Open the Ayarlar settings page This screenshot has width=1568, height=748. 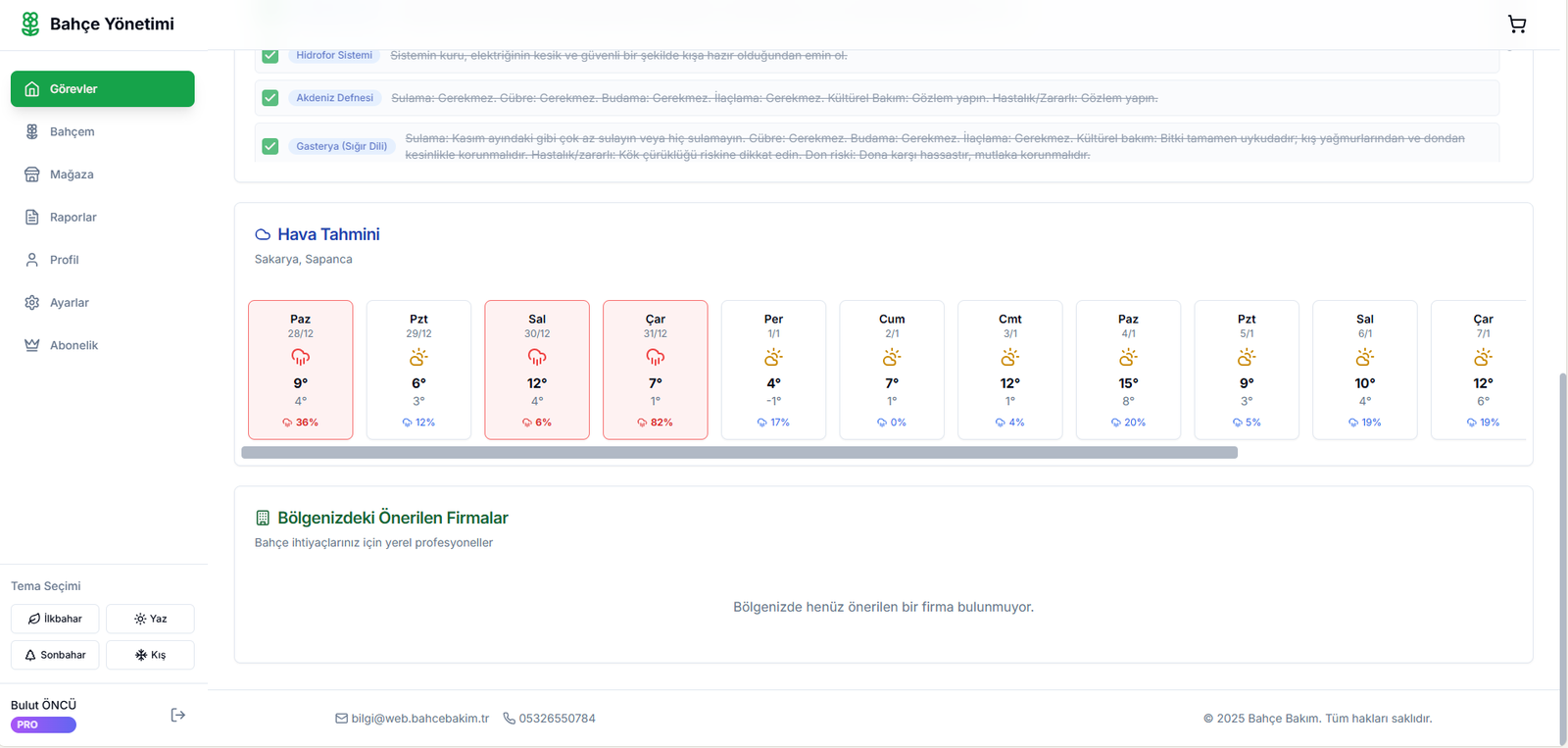click(69, 303)
